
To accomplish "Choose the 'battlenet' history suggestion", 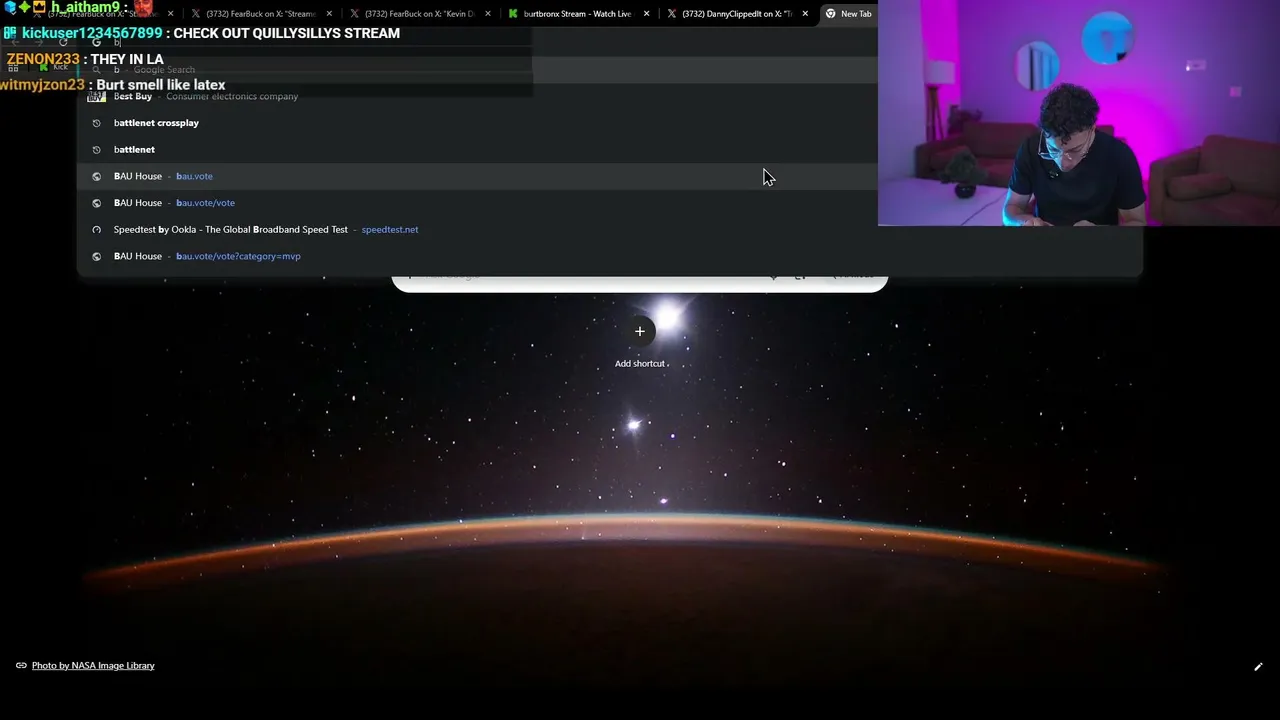I will click(x=610, y=149).
